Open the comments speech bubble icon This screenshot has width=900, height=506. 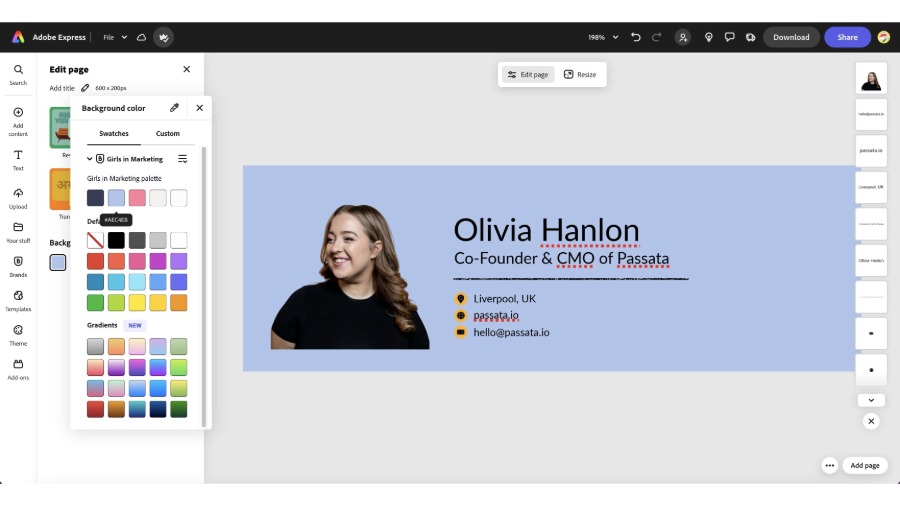click(x=730, y=37)
